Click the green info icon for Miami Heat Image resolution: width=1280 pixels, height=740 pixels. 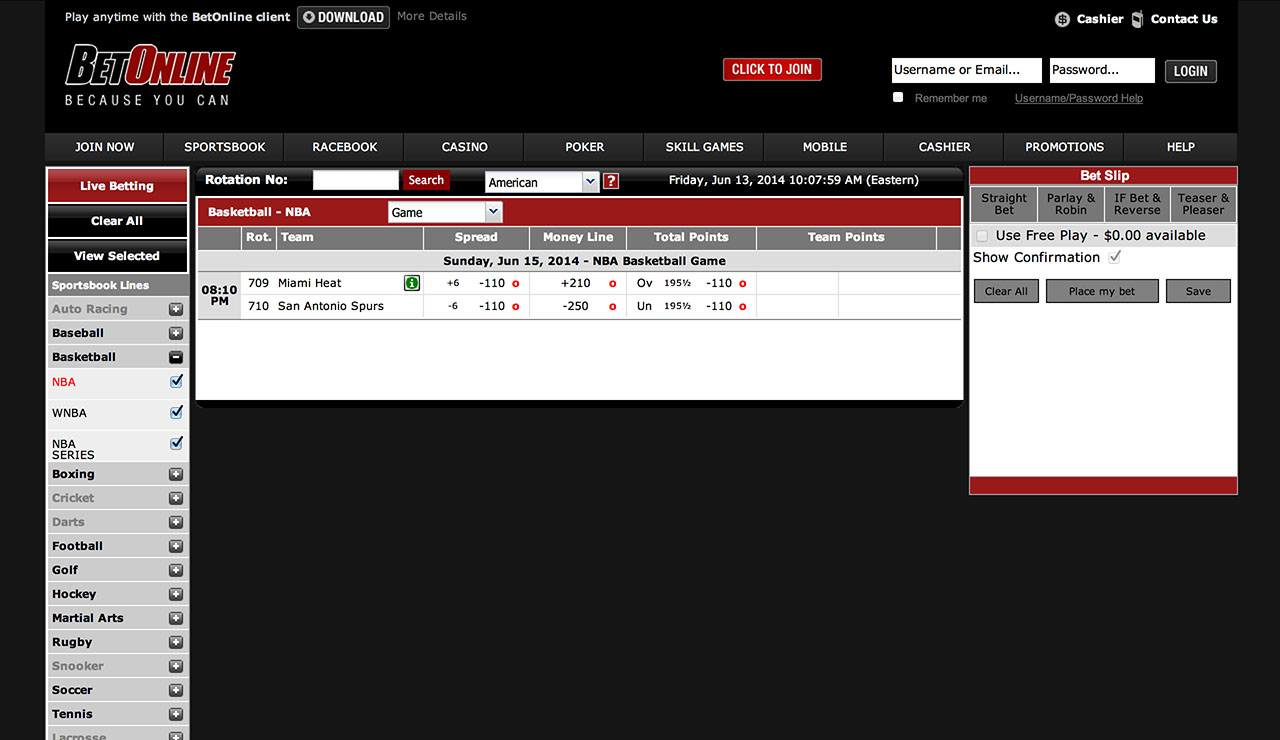(412, 283)
